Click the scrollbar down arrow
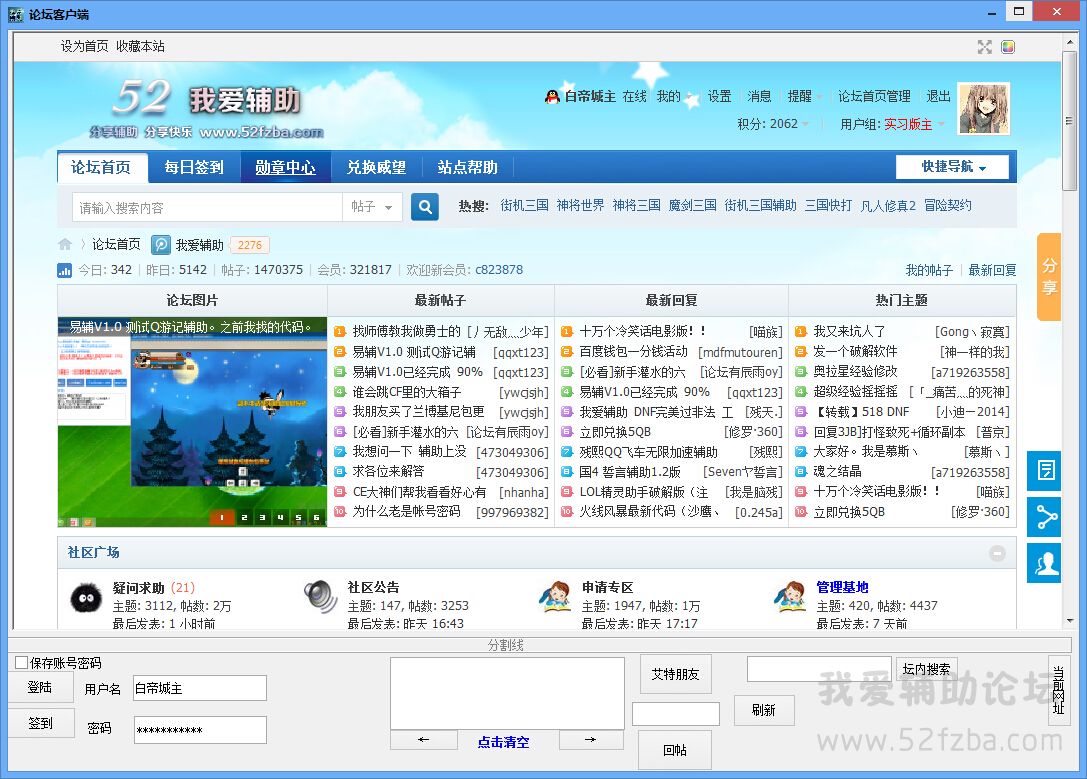Image resolution: width=1087 pixels, height=779 pixels. click(x=1070, y=620)
